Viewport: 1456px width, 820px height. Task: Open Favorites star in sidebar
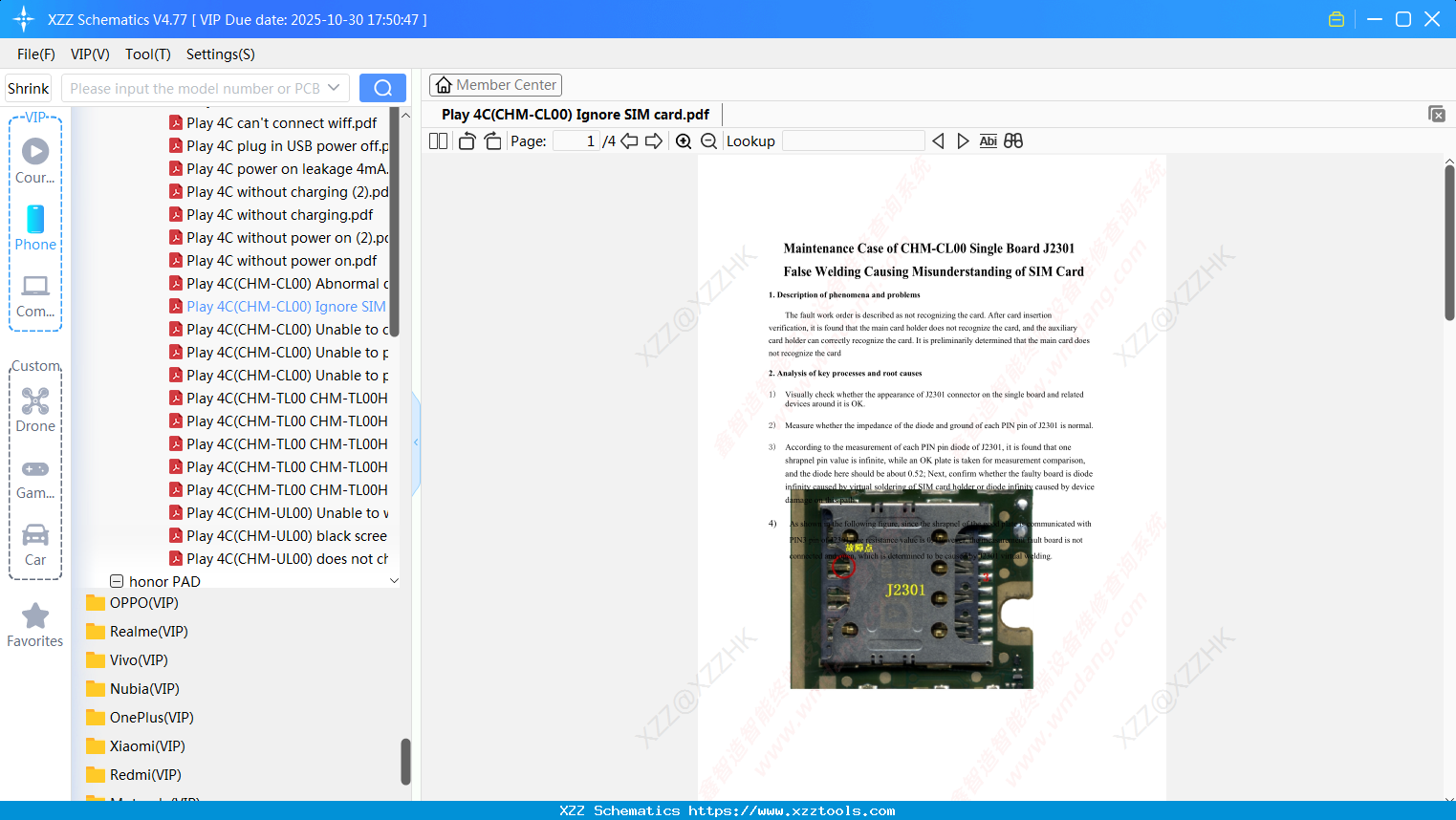(x=35, y=625)
